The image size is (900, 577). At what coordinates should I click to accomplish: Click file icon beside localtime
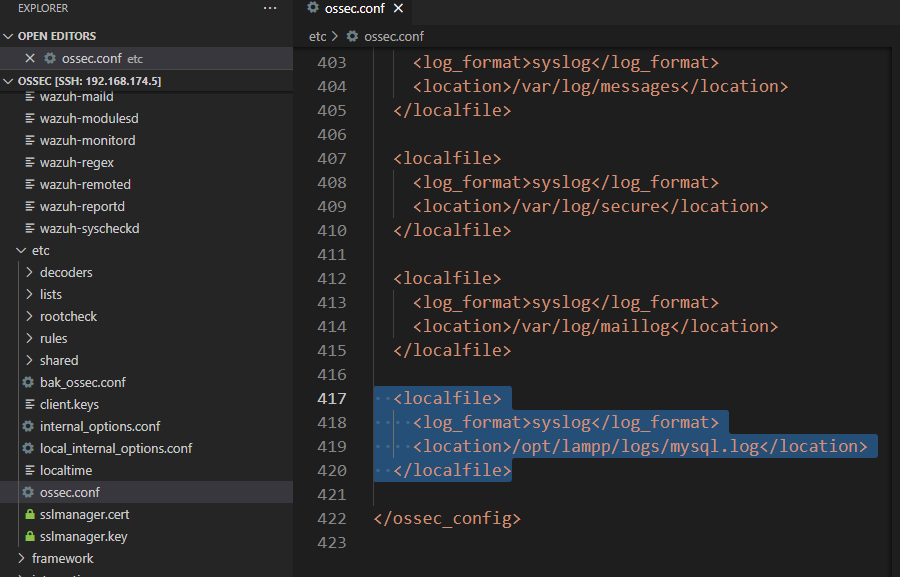[x=30, y=470]
